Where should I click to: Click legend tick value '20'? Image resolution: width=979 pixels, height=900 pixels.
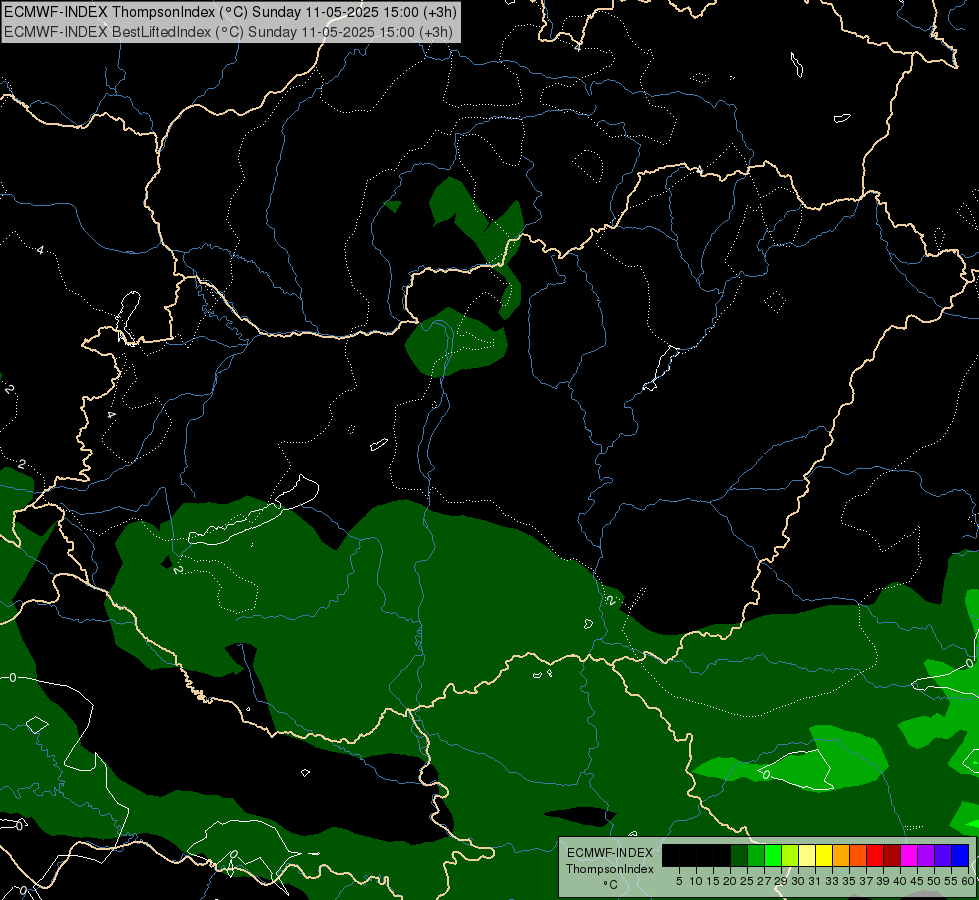(x=730, y=881)
